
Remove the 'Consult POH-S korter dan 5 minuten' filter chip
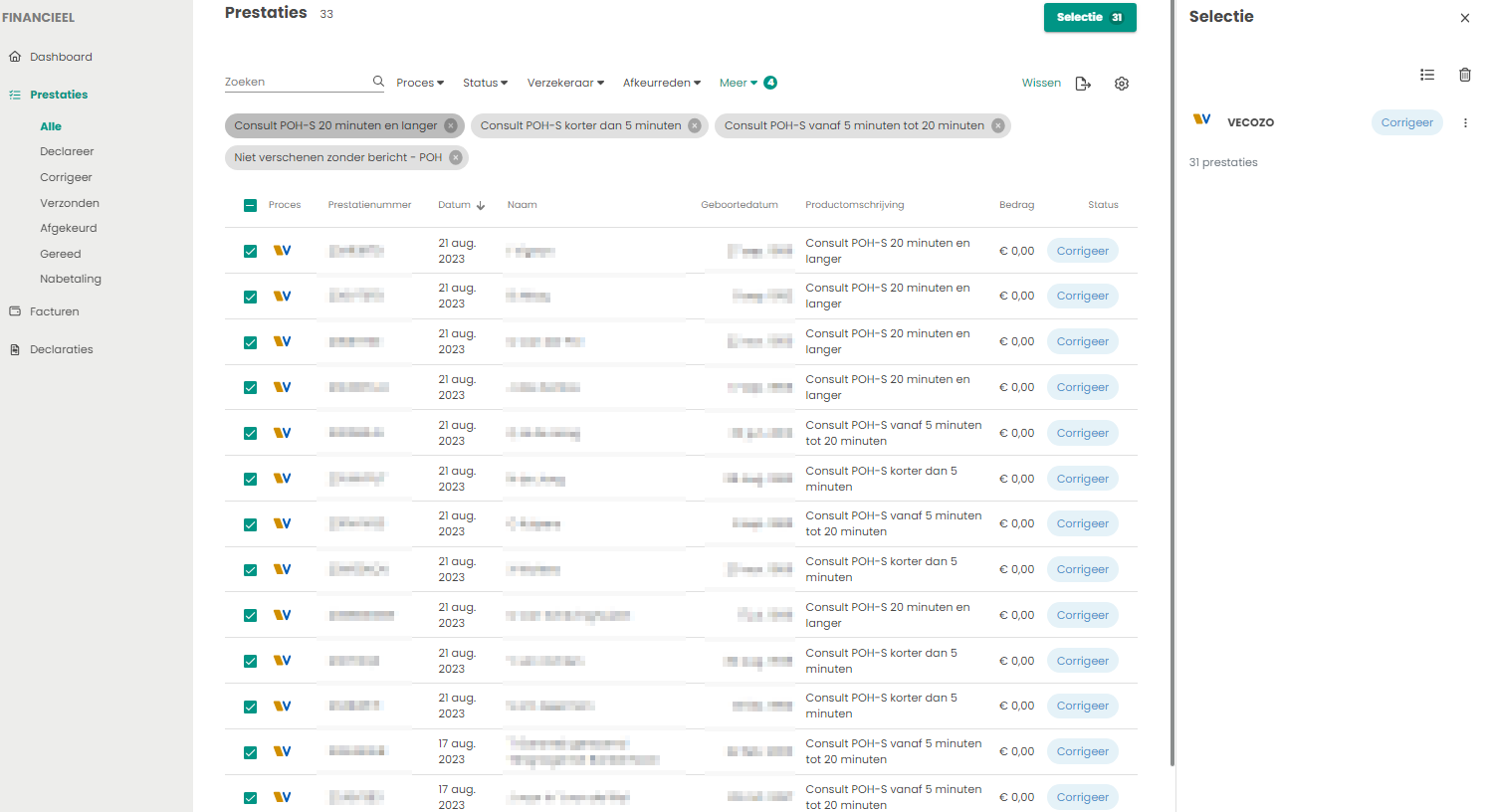695,125
